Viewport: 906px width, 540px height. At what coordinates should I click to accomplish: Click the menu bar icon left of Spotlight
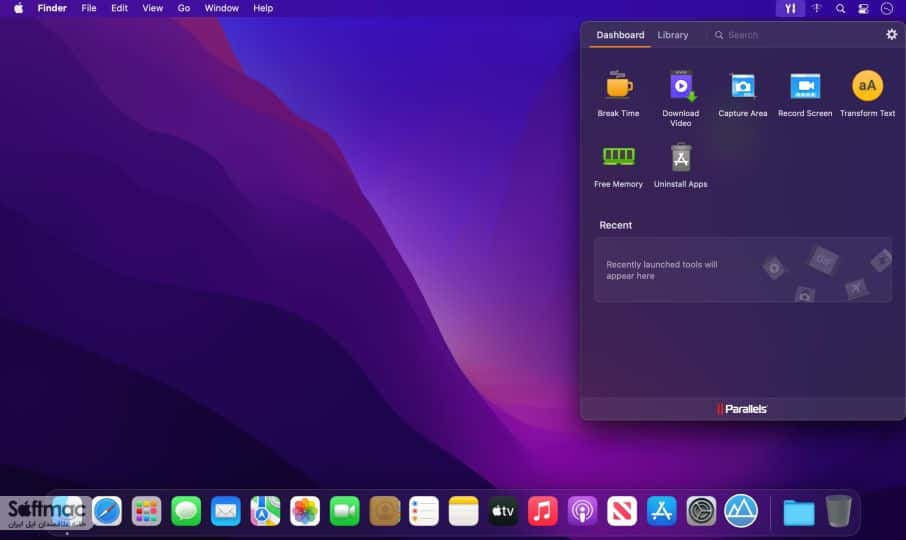816,8
